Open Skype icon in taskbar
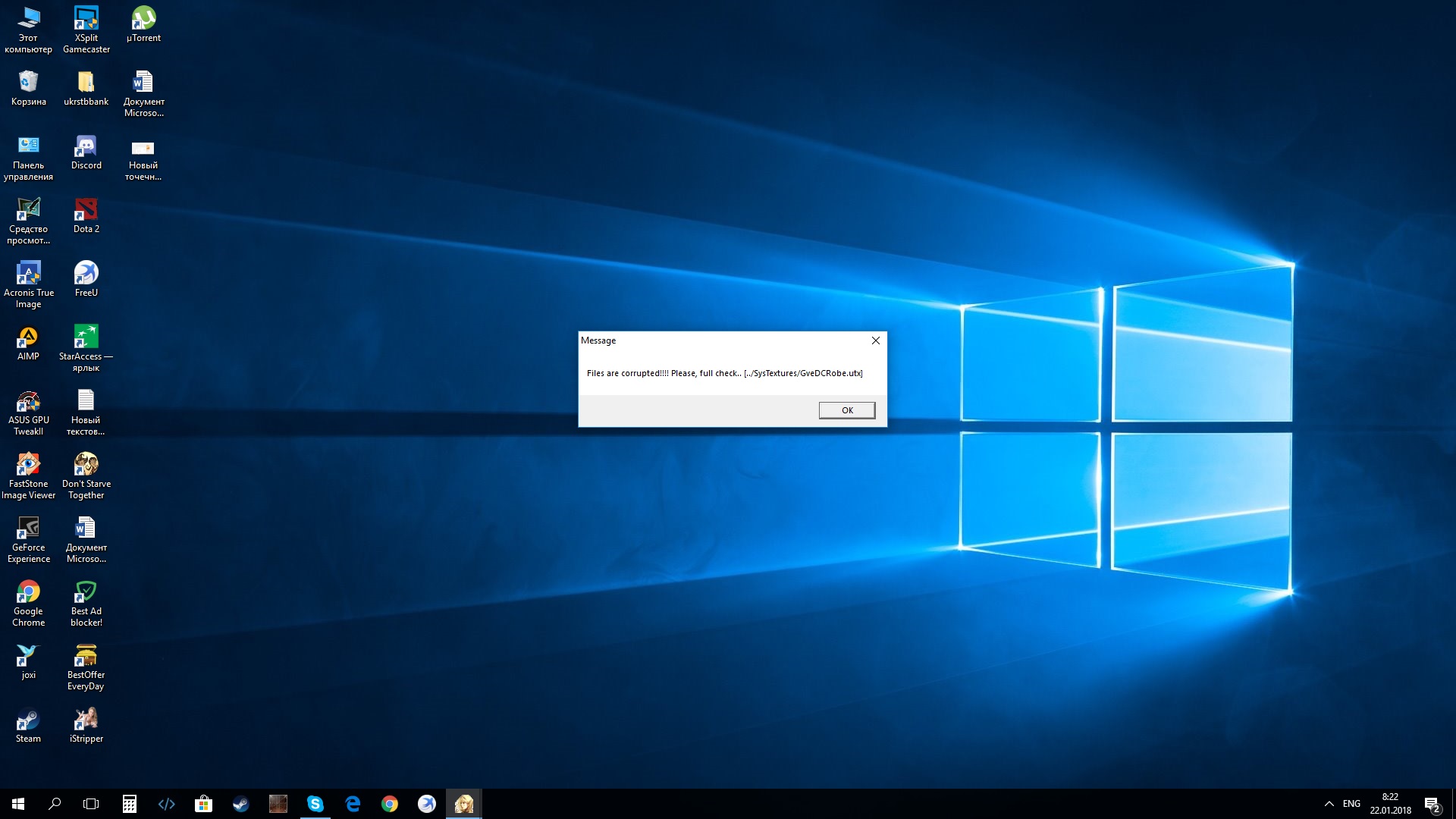Screen dimensions: 1456x819 pos(315,803)
